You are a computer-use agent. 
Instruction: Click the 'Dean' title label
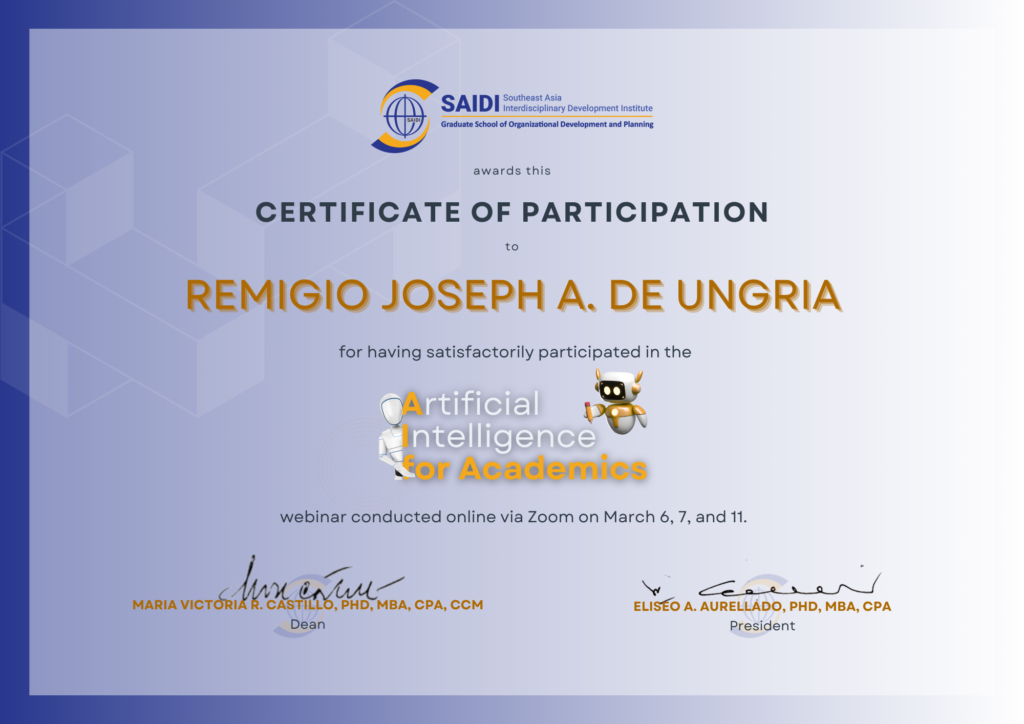point(307,624)
